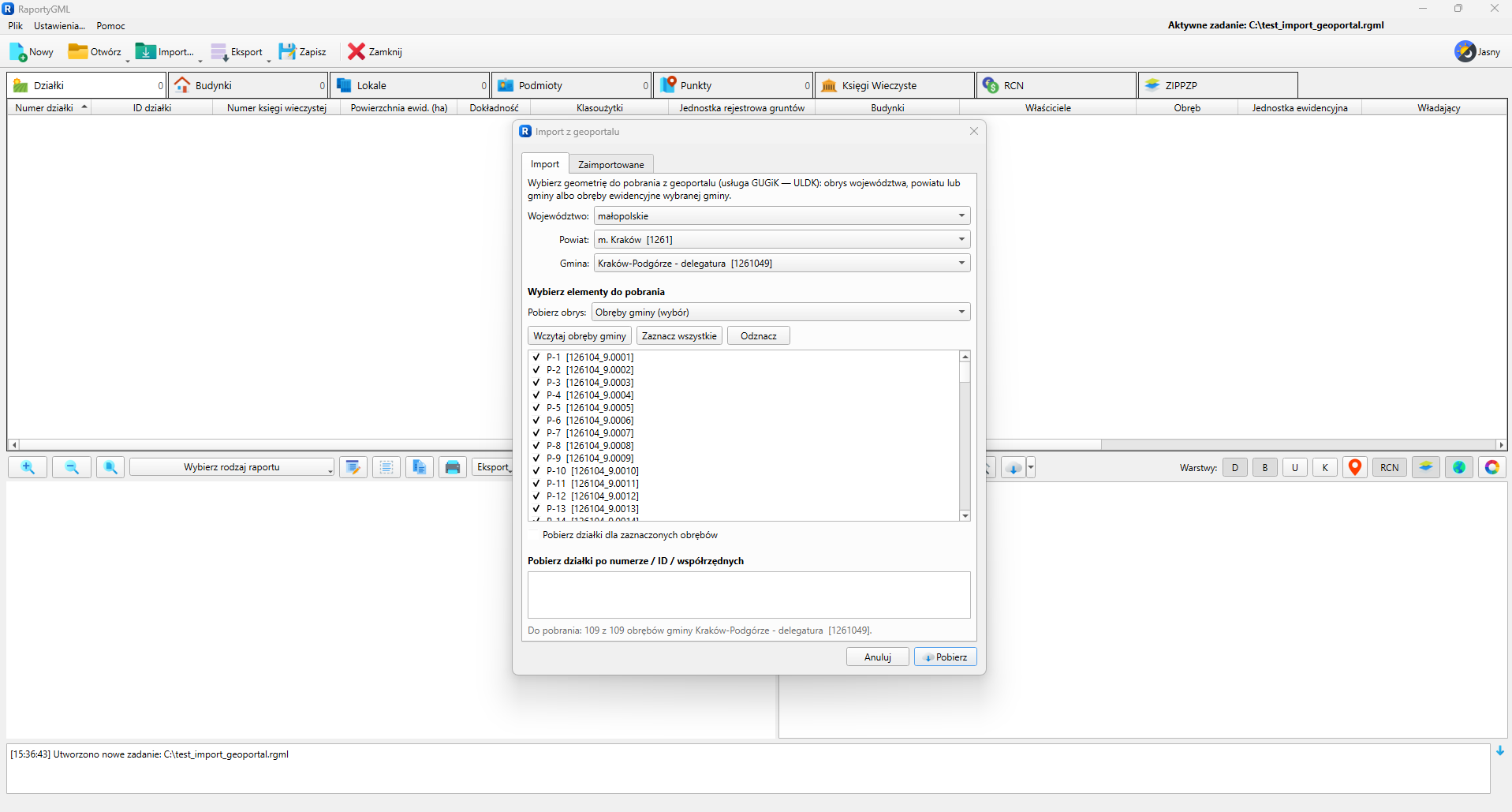Image resolution: width=1512 pixels, height=812 pixels.
Task: Enable Pobierz działki dla zaznaczonych obrębów checkbox
Action: pyautogui.click(x=535, y=535)
